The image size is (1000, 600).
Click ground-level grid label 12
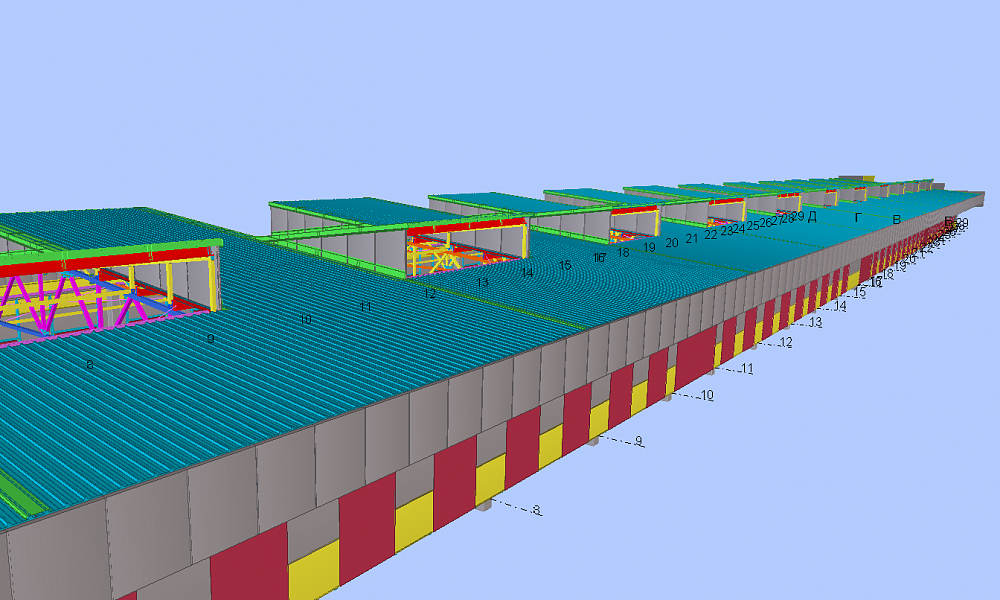(786, 342)
